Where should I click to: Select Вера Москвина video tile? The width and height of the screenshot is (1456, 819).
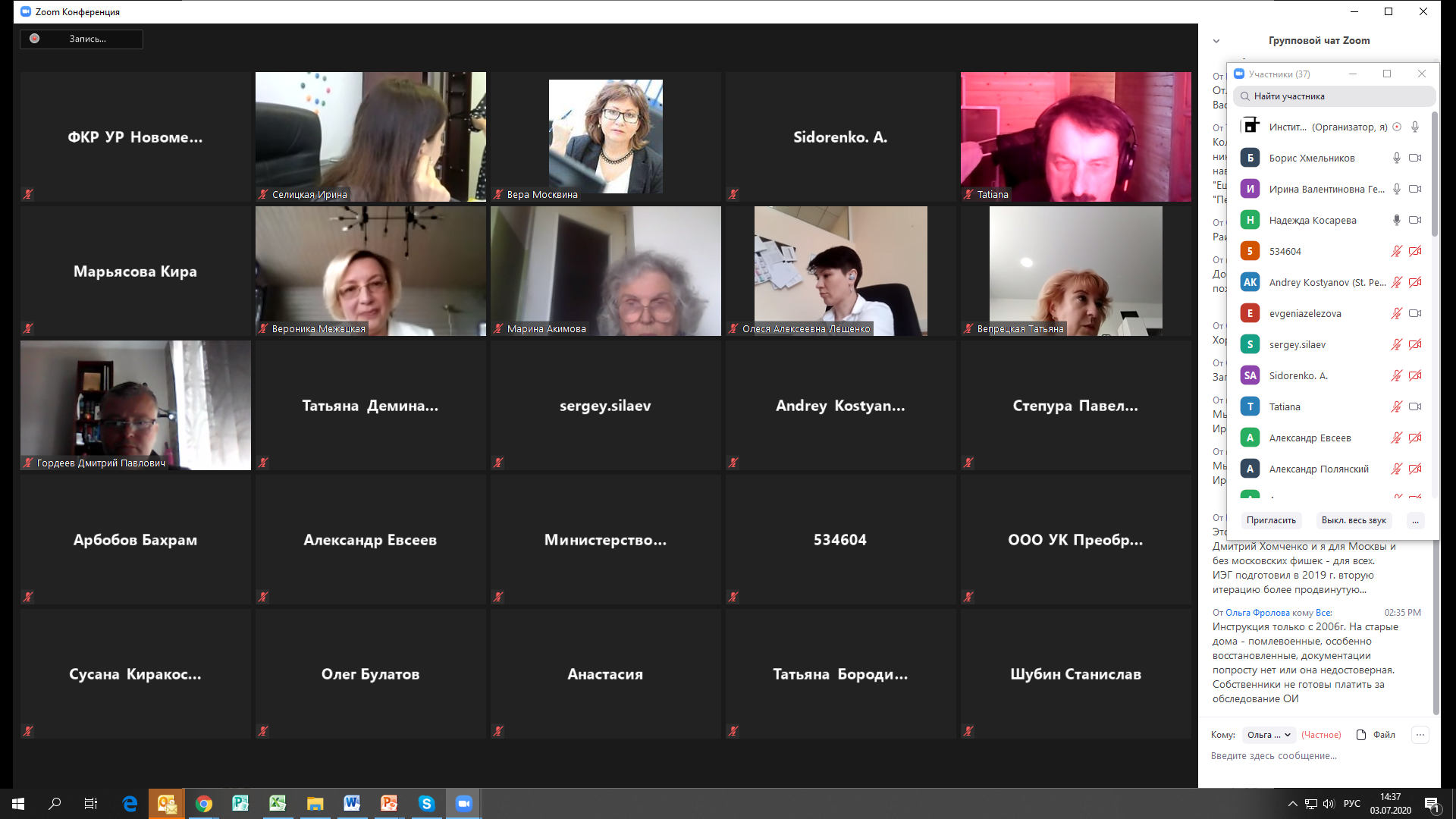[x=605, y=136]
